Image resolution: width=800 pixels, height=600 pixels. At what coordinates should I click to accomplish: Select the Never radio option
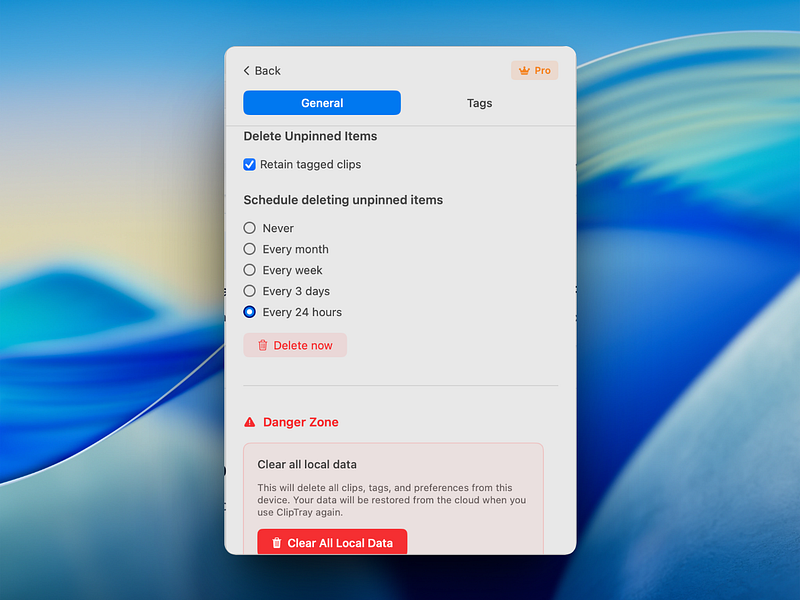(249, 228)
